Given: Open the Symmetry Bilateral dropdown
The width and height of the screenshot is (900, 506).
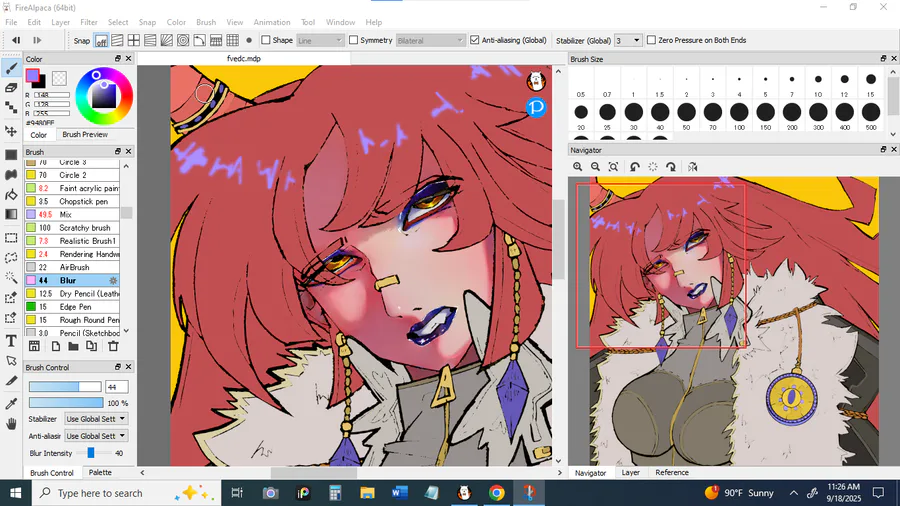Looking at the screenshot, I should pyautogui.click(x=429, y=40).
